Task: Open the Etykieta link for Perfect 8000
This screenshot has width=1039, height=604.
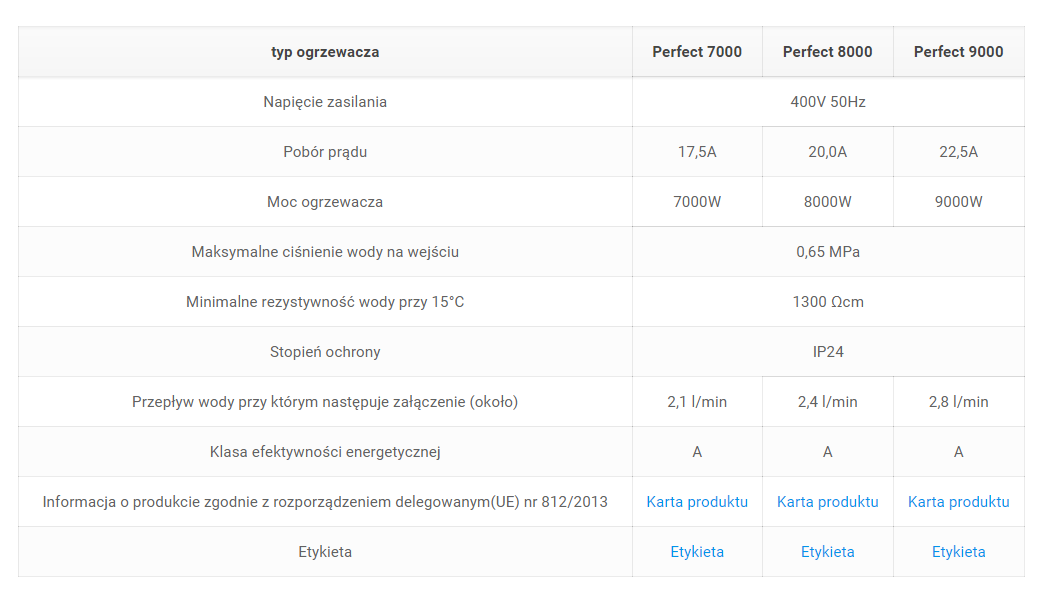Action: [827, 552]
